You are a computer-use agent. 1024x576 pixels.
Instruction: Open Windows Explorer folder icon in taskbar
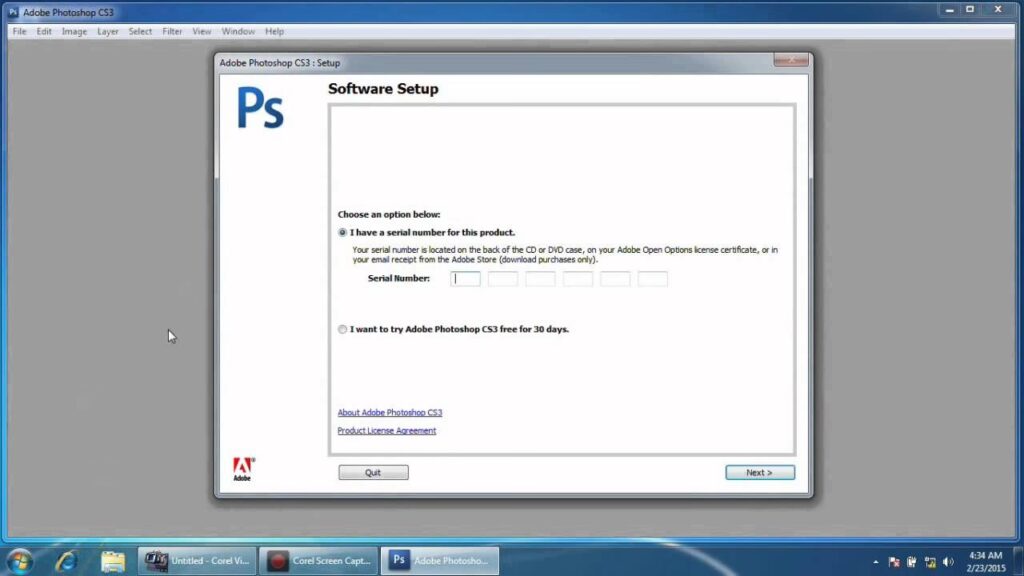(x=112, y=560)
